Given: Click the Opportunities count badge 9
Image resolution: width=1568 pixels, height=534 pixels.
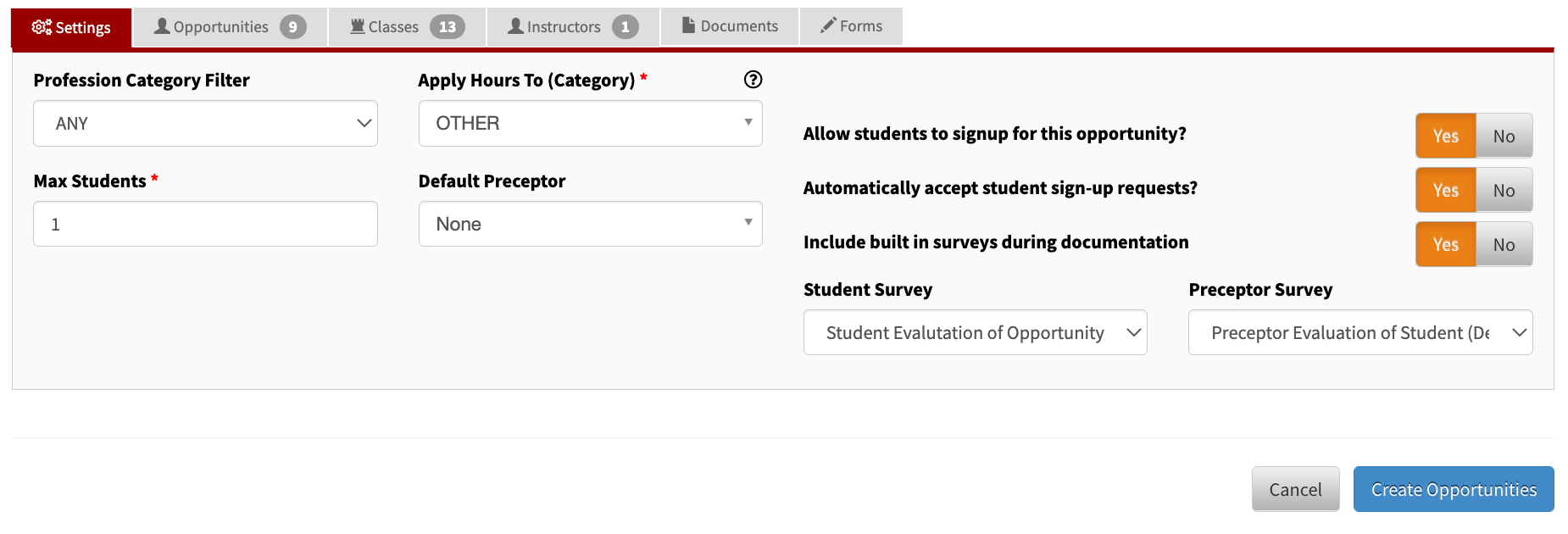Looking at the screenshot, I should pyautogui.click(x=293, y=27).
